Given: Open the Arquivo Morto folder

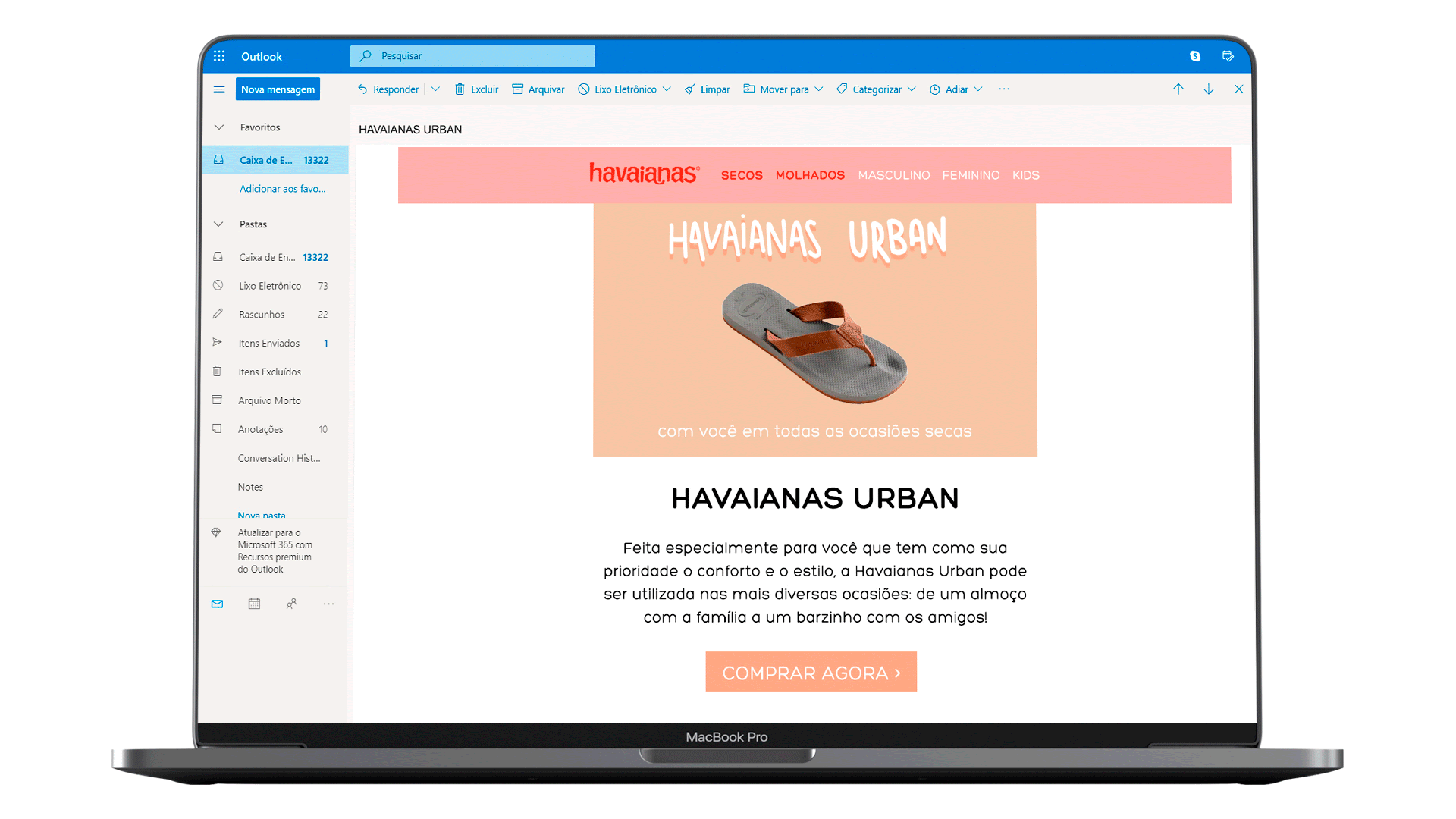Looking at the screenshot, I should [x=275, y=401].
